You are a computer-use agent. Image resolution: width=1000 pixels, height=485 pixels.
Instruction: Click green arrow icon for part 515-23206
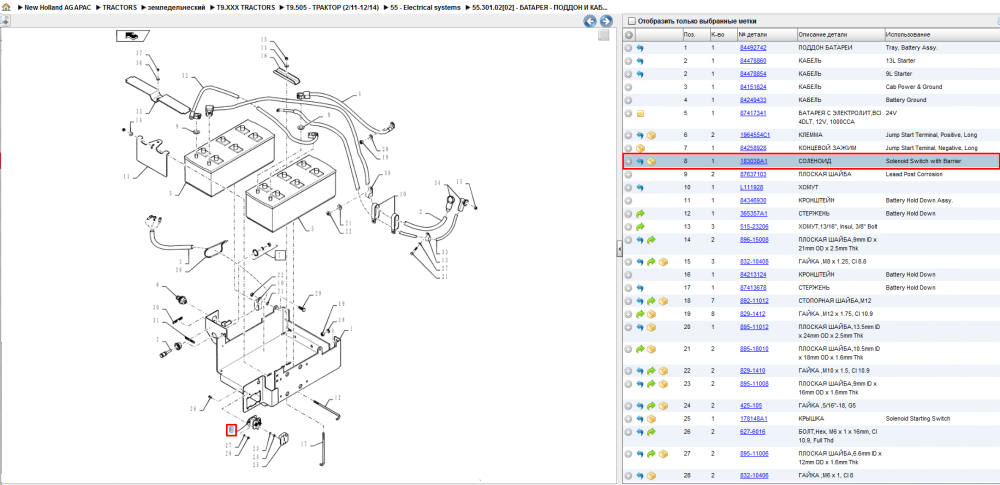[x=640, y=227]
